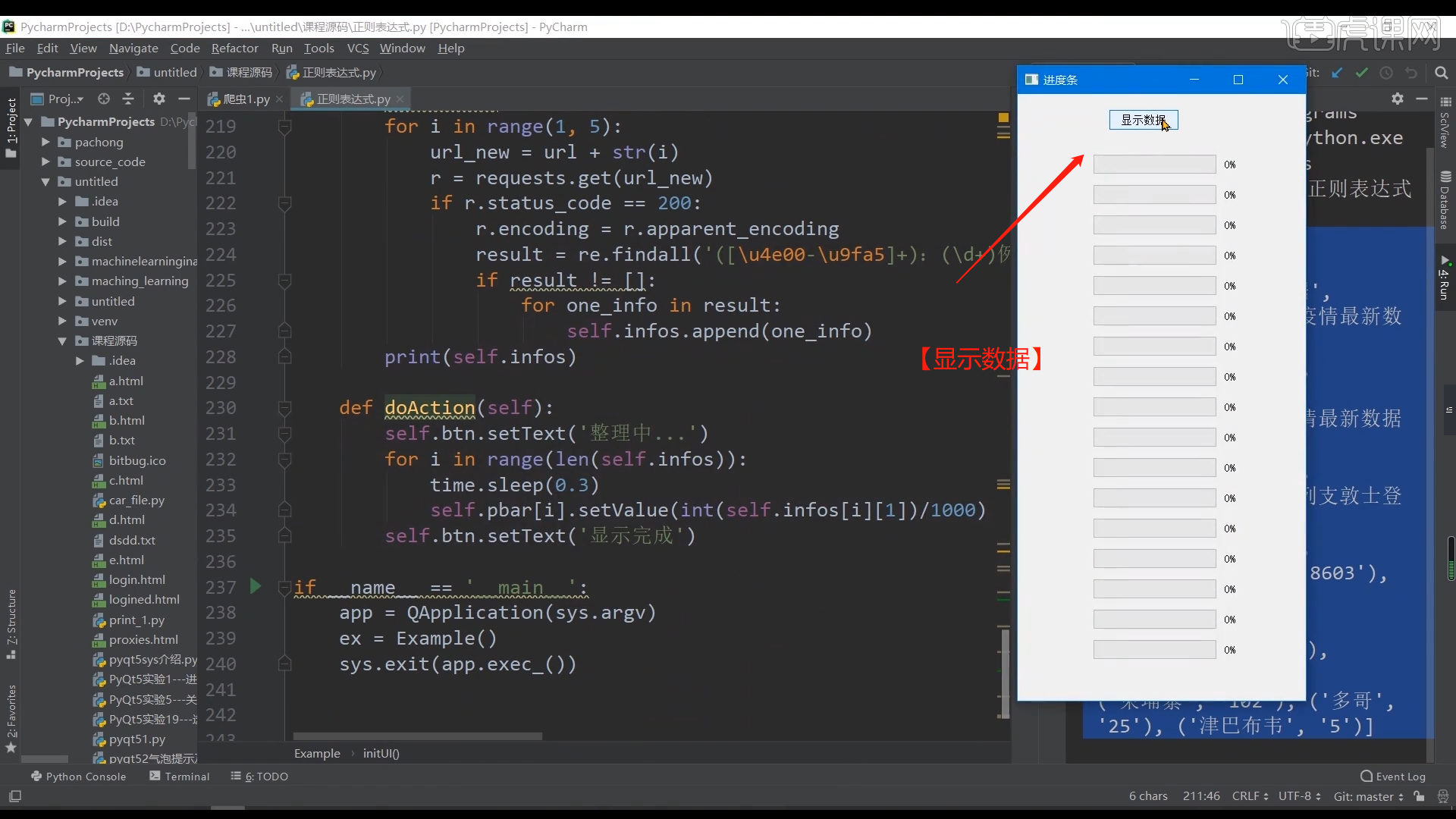Open Run panel settings gear icon

tap(1398, 99)
